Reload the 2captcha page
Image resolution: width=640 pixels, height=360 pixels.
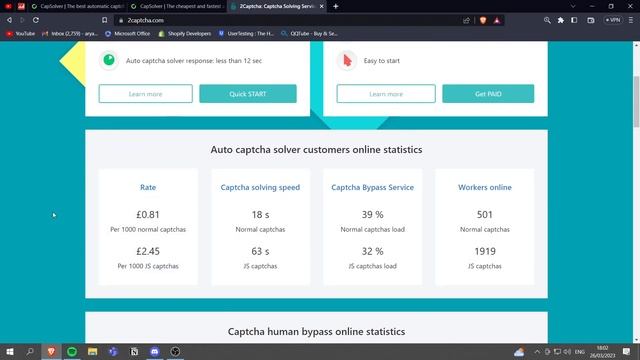coord(36,20)
